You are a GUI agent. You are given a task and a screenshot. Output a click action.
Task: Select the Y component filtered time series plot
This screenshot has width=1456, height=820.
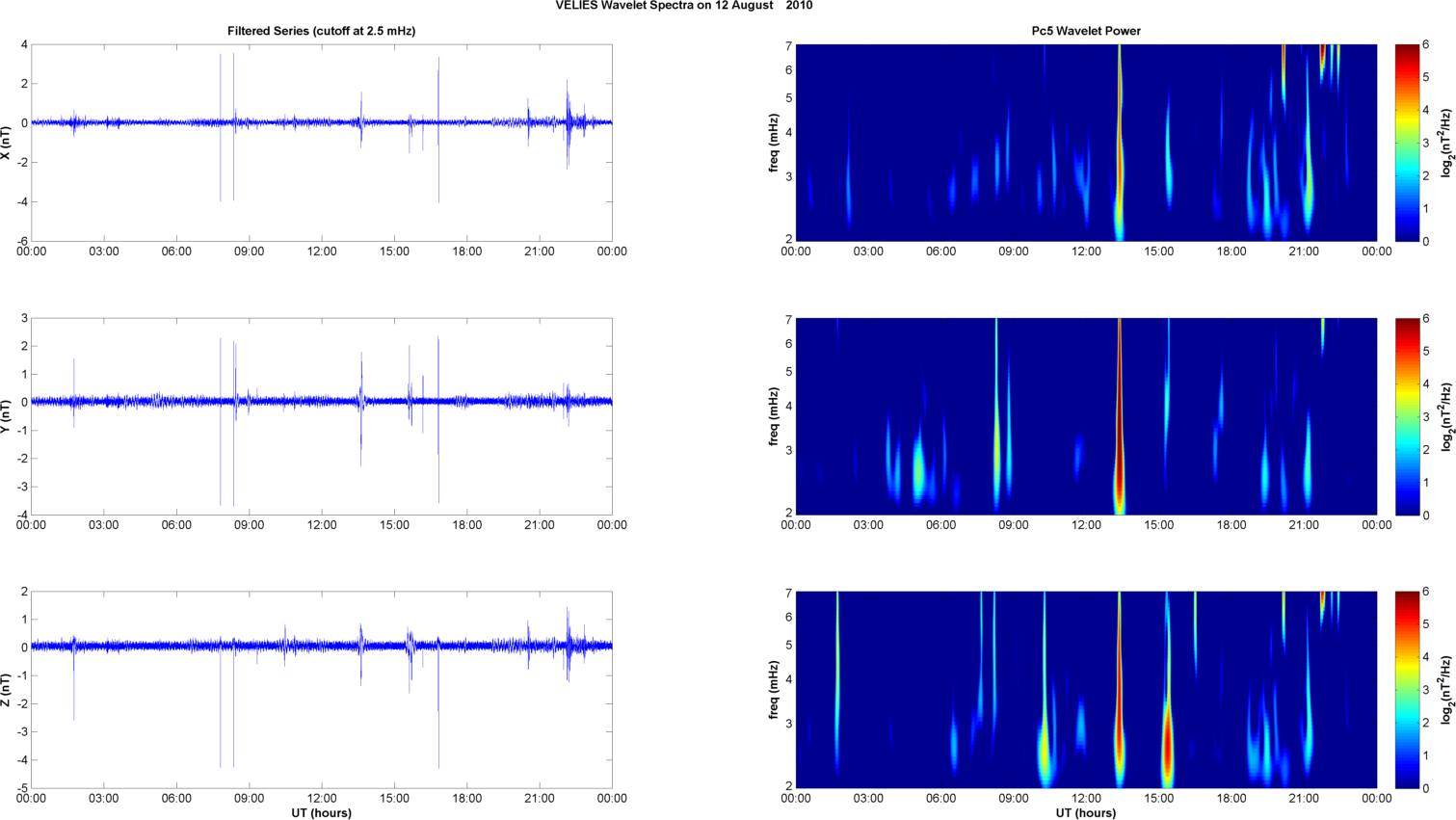tap(322, 416)
